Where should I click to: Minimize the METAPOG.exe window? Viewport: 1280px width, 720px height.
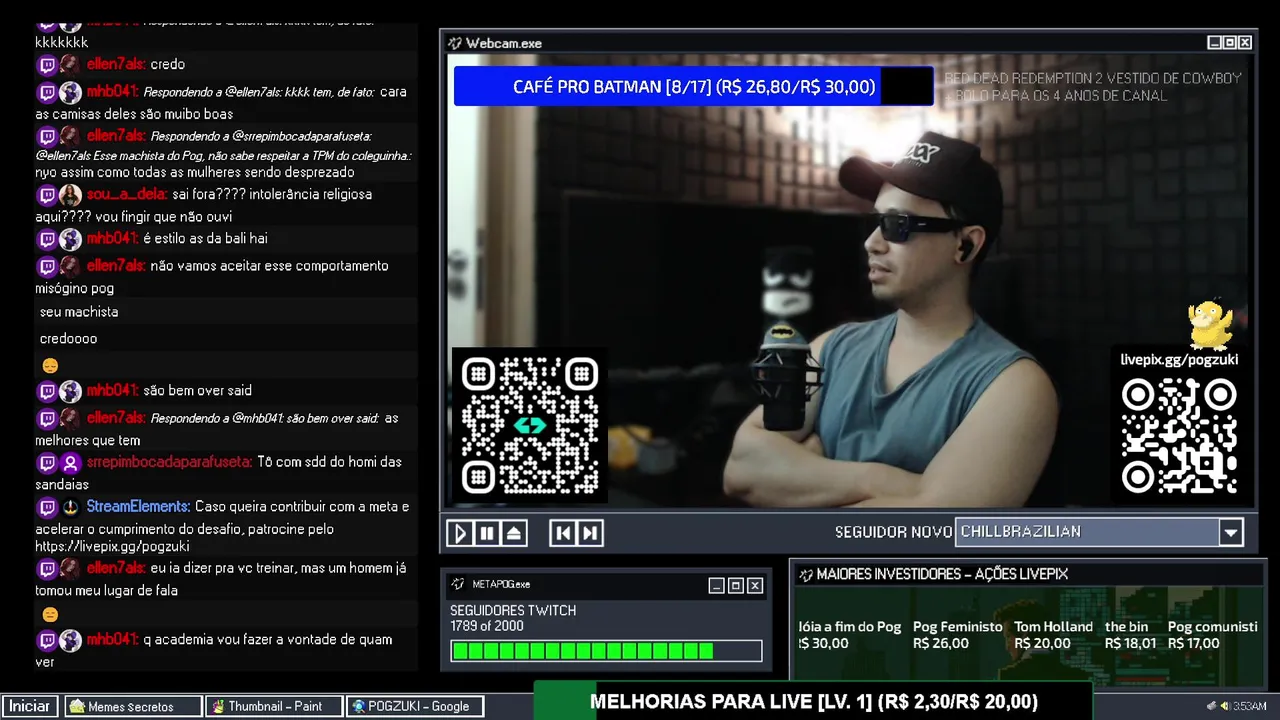(716, 585)
